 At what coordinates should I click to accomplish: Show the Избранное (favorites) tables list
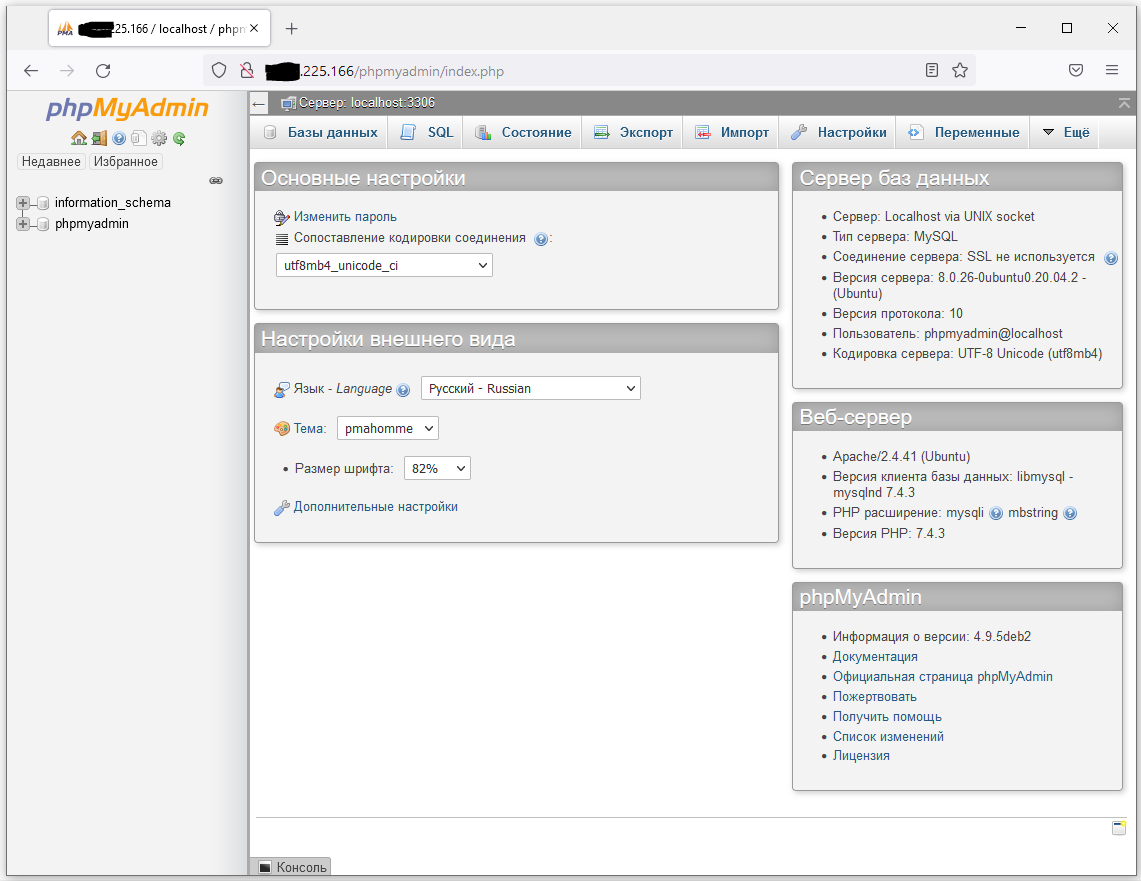(125, 162)
